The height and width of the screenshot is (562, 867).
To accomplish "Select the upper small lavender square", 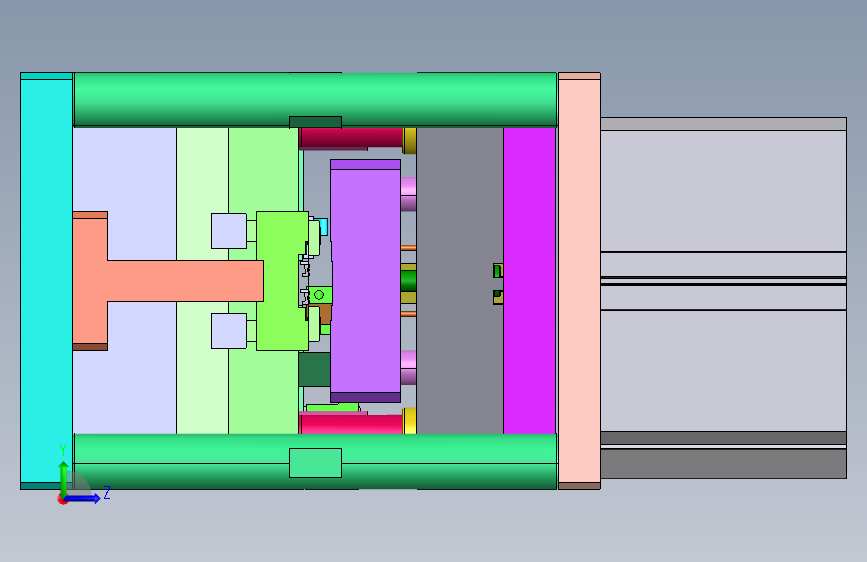I will (x=229, y=231).
